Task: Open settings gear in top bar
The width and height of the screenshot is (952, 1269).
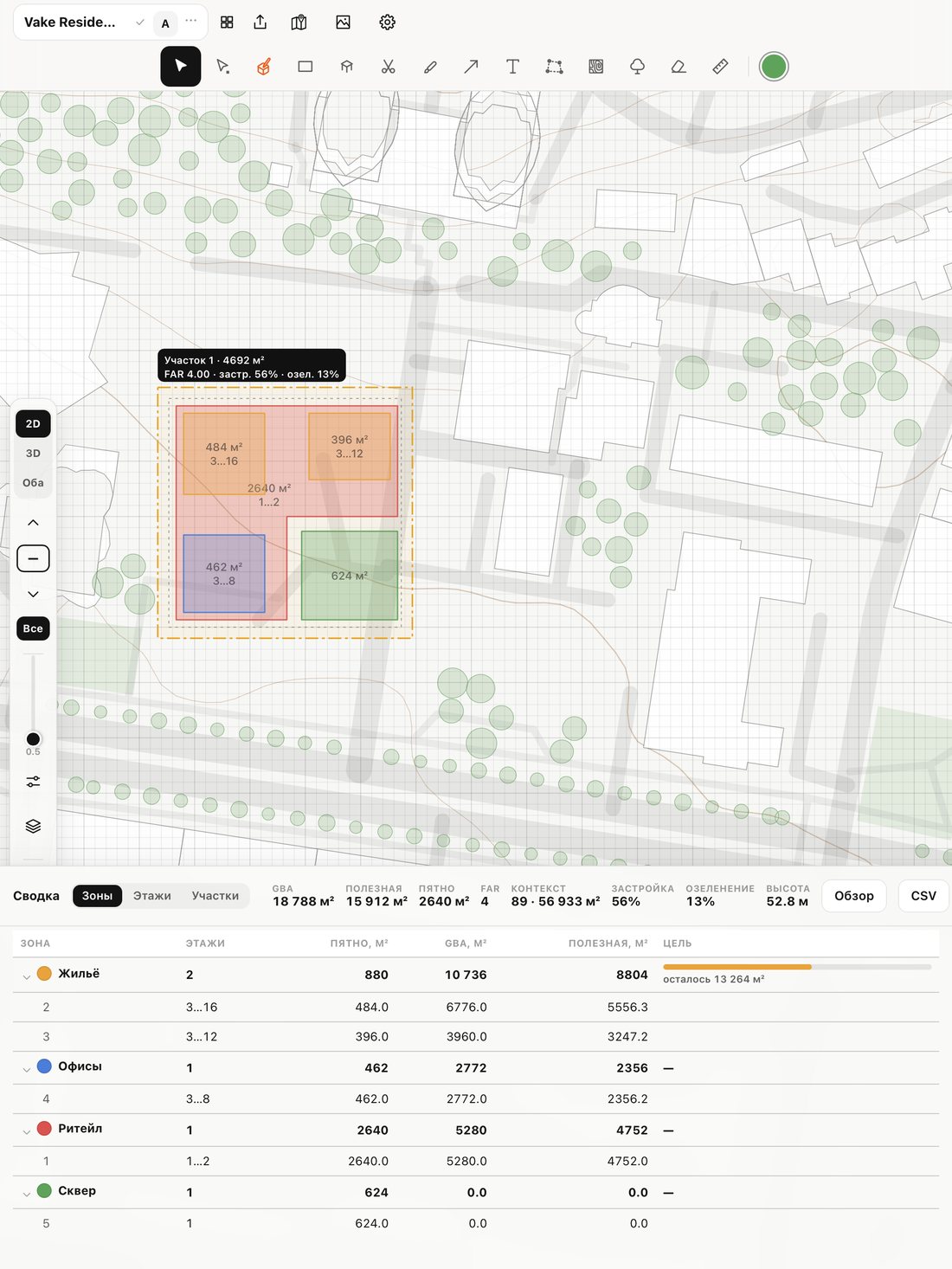Action: coord(388,23)
